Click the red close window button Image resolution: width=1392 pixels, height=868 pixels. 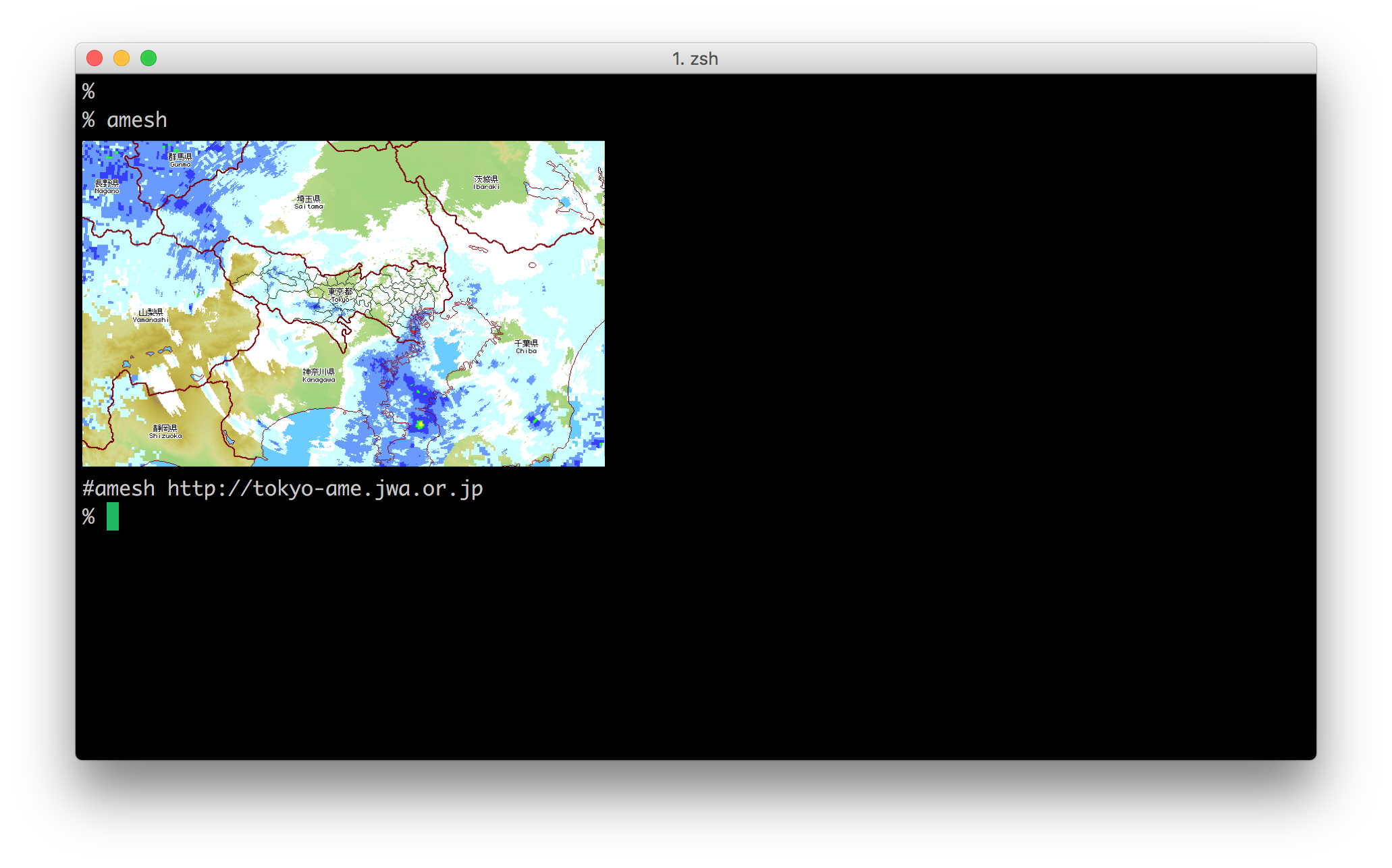point(95,59)
